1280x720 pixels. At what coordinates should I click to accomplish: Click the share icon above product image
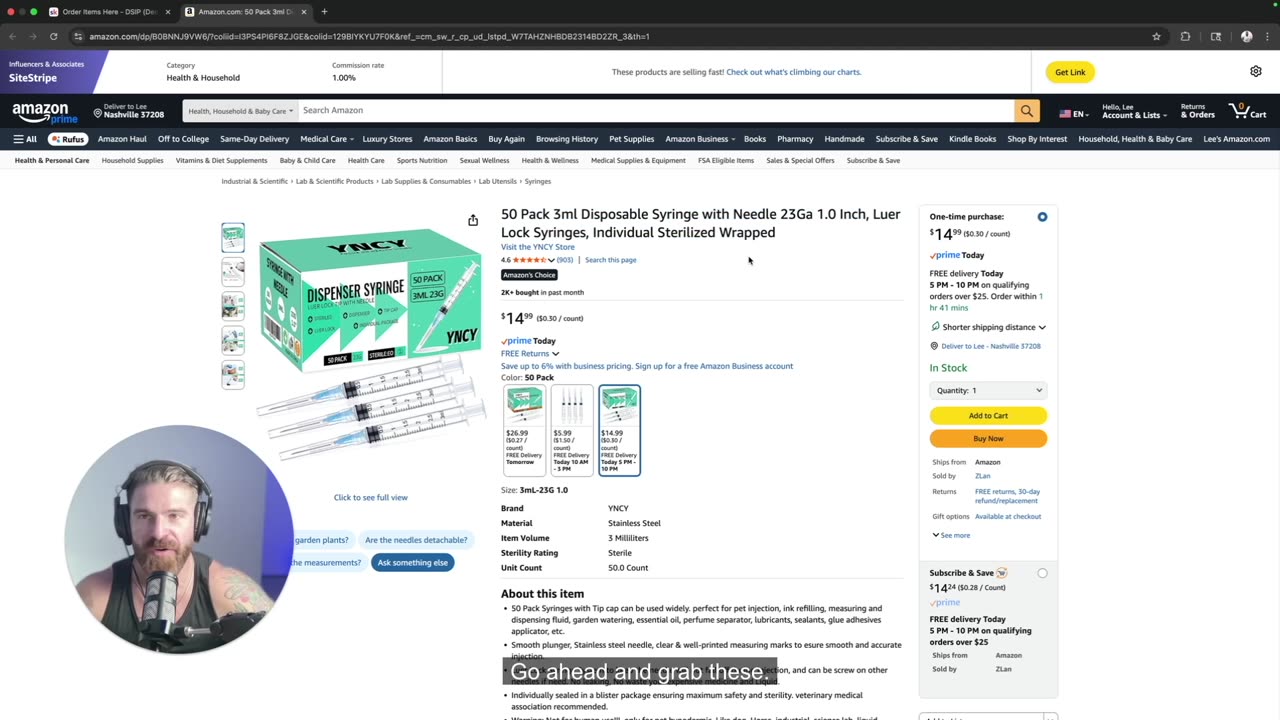(x=473, y=220)
